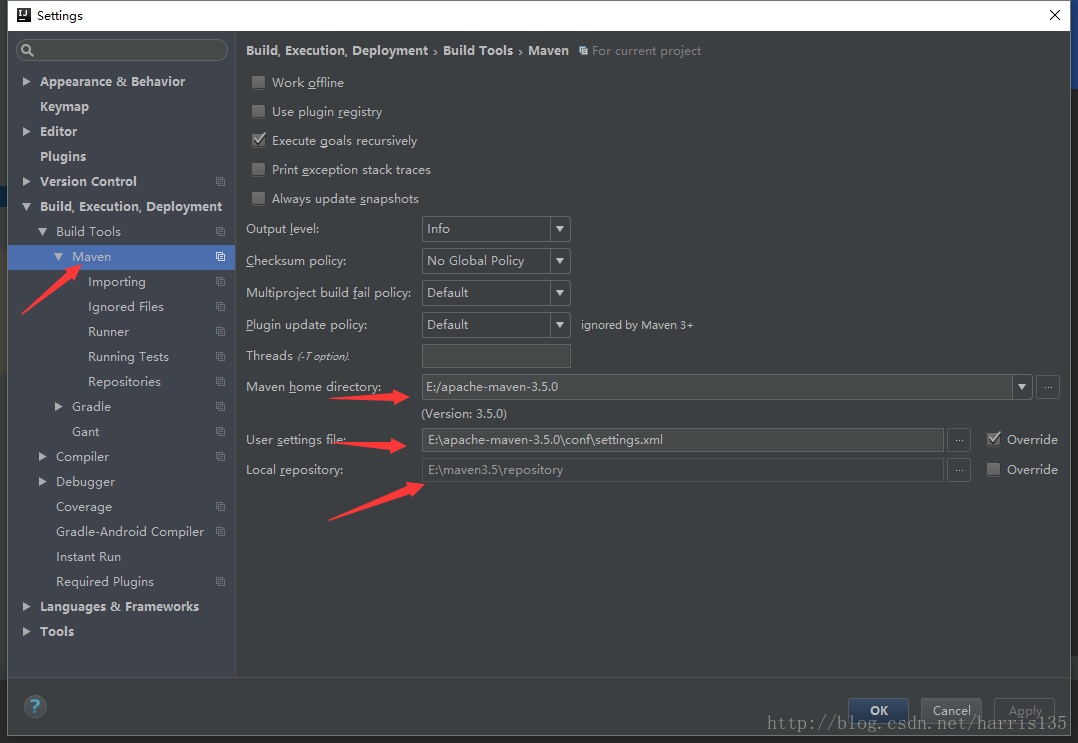Viewport: 1078px width, 743px height.
Task: Expand Appearance & Behavior section
Action: coord(26,81)
